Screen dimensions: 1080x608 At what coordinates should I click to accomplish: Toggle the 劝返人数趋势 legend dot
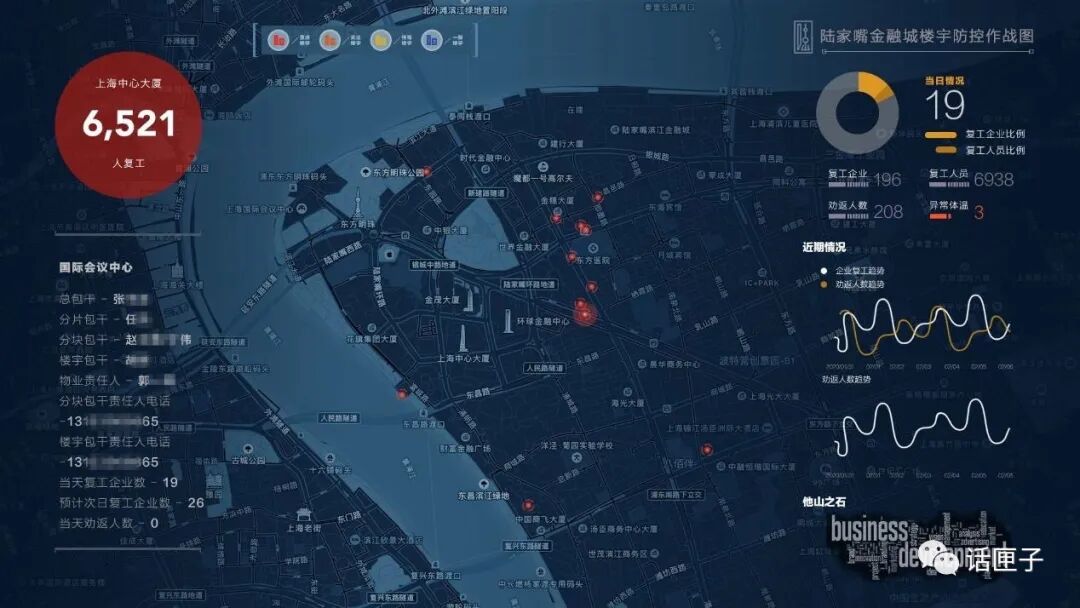(x=824, y=284)
